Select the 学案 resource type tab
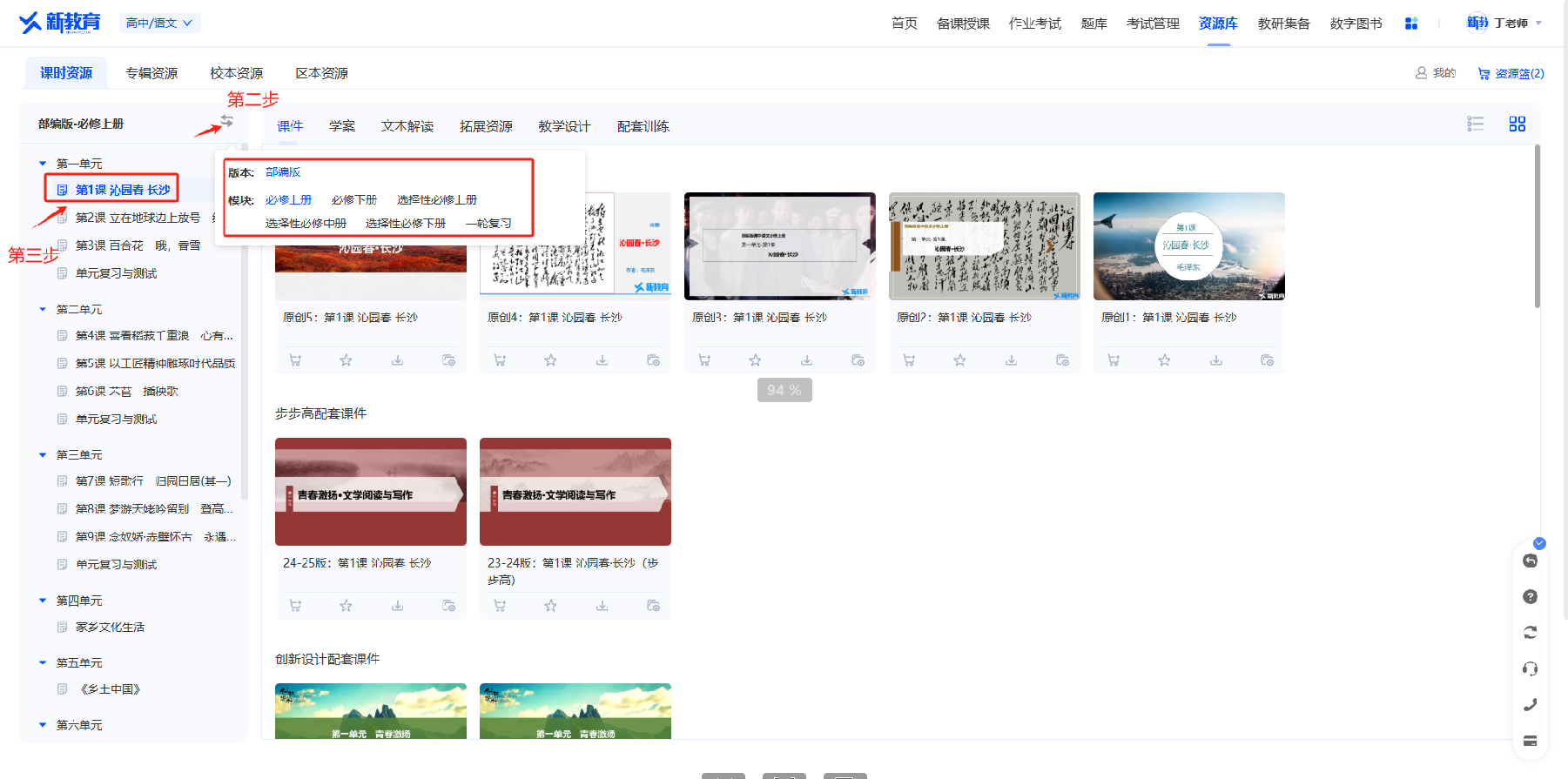The width and height of the screenshot is (1568, 779). [342, 126]
